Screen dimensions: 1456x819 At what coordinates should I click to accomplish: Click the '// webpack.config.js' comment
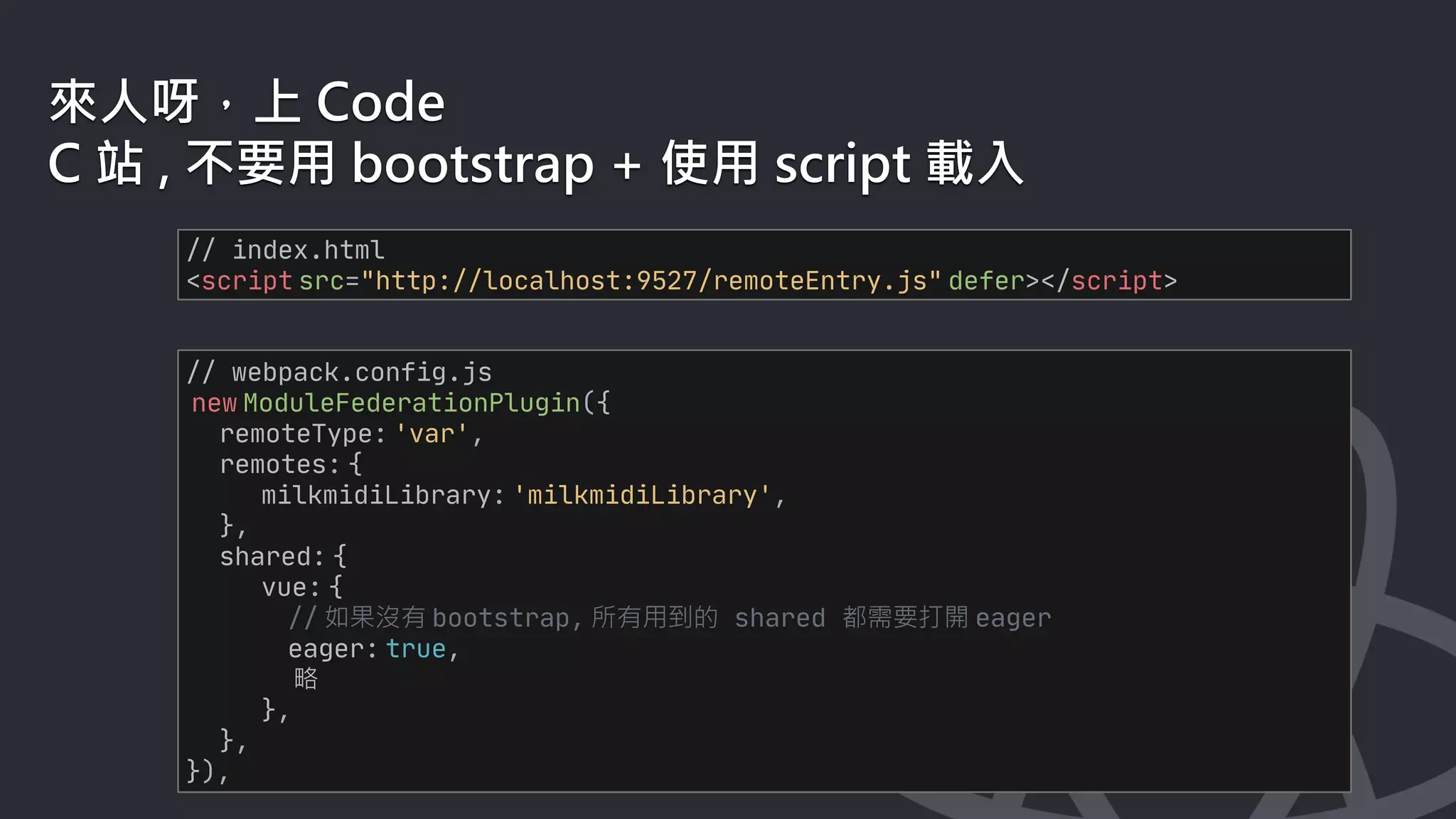click(x=339, y=373)
